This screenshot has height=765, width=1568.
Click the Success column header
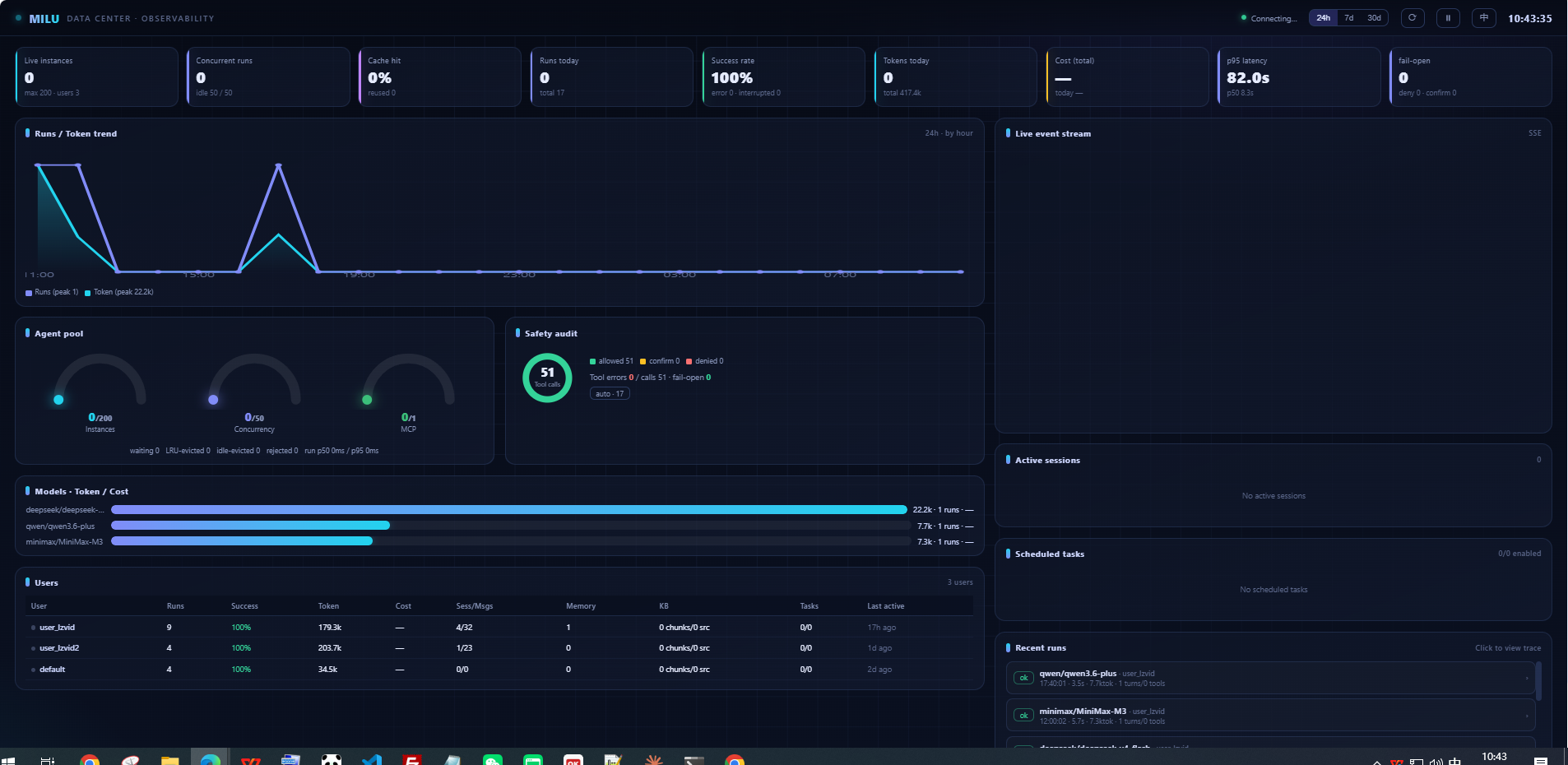[x=244, y=606]
